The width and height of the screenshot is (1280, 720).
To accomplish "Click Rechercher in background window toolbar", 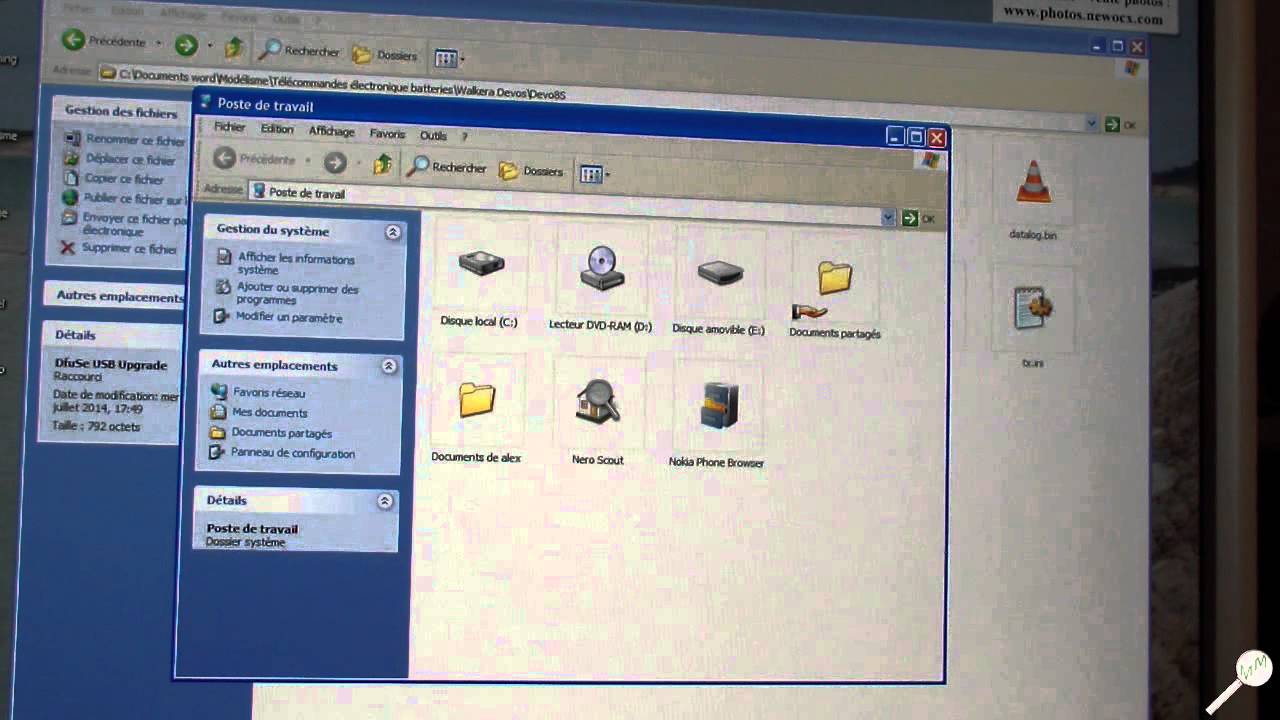I will (299, 50).
